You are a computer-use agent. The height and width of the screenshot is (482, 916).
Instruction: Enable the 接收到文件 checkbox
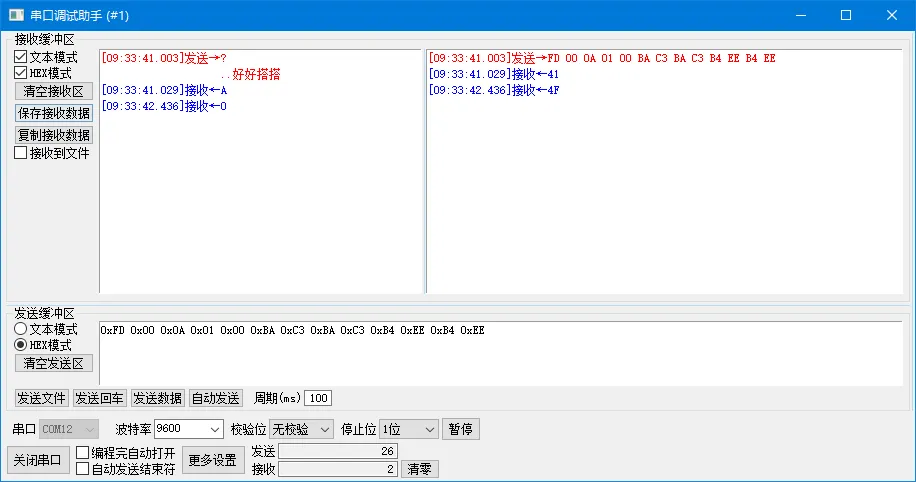(21, 153)
